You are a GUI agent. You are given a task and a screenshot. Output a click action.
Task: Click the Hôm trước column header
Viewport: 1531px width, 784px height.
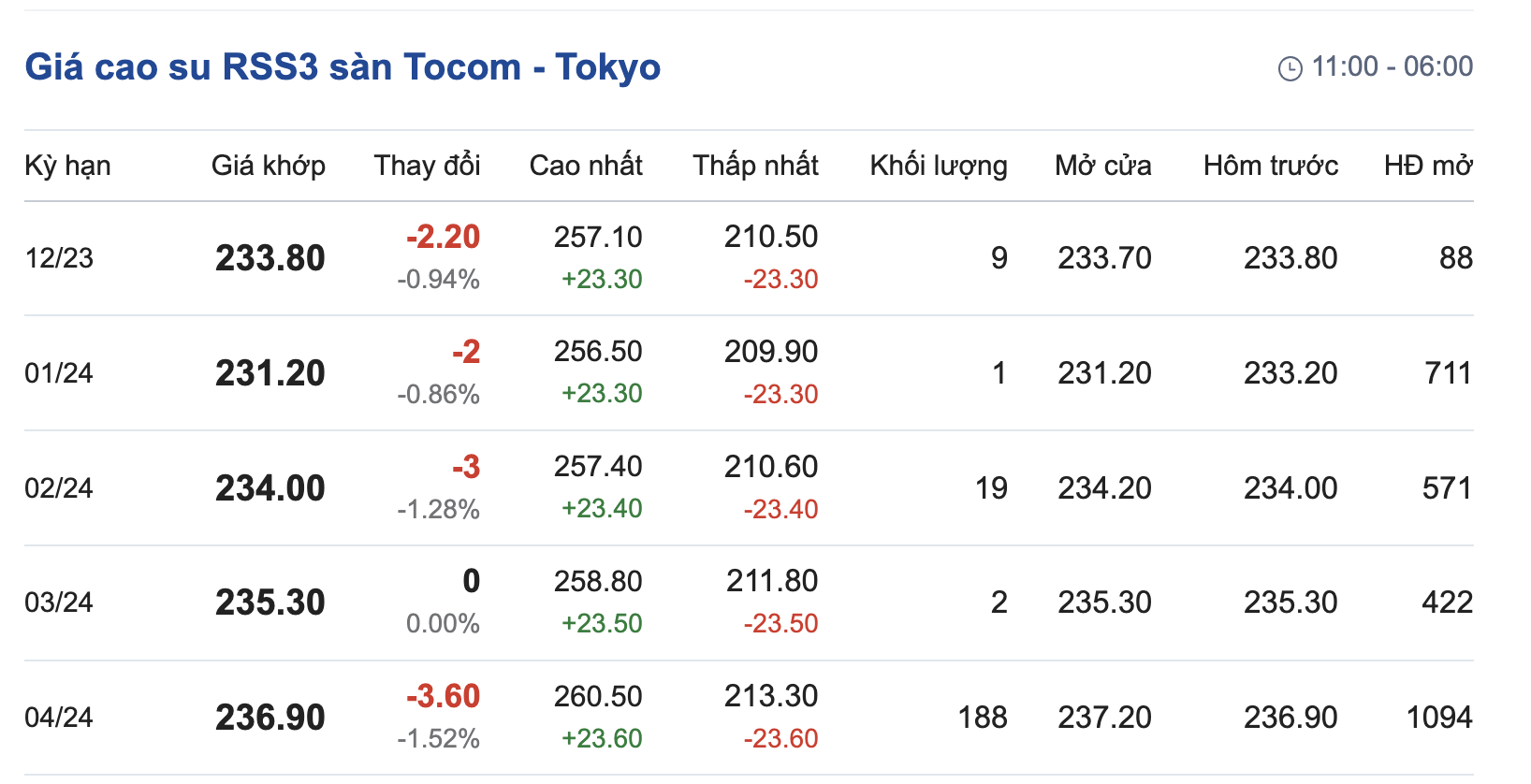[x=1270, y=166]
